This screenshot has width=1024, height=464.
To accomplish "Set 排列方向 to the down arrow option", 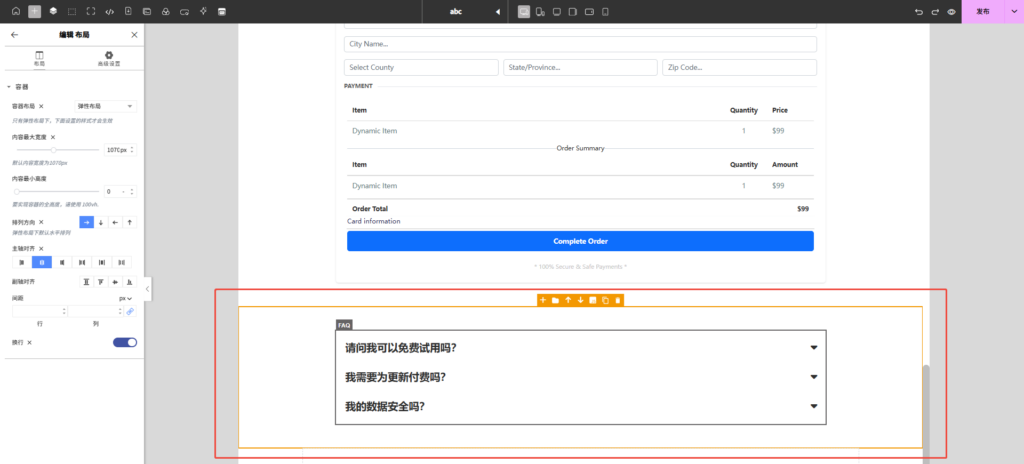I will pyautogui.click(x=101, y=222).
